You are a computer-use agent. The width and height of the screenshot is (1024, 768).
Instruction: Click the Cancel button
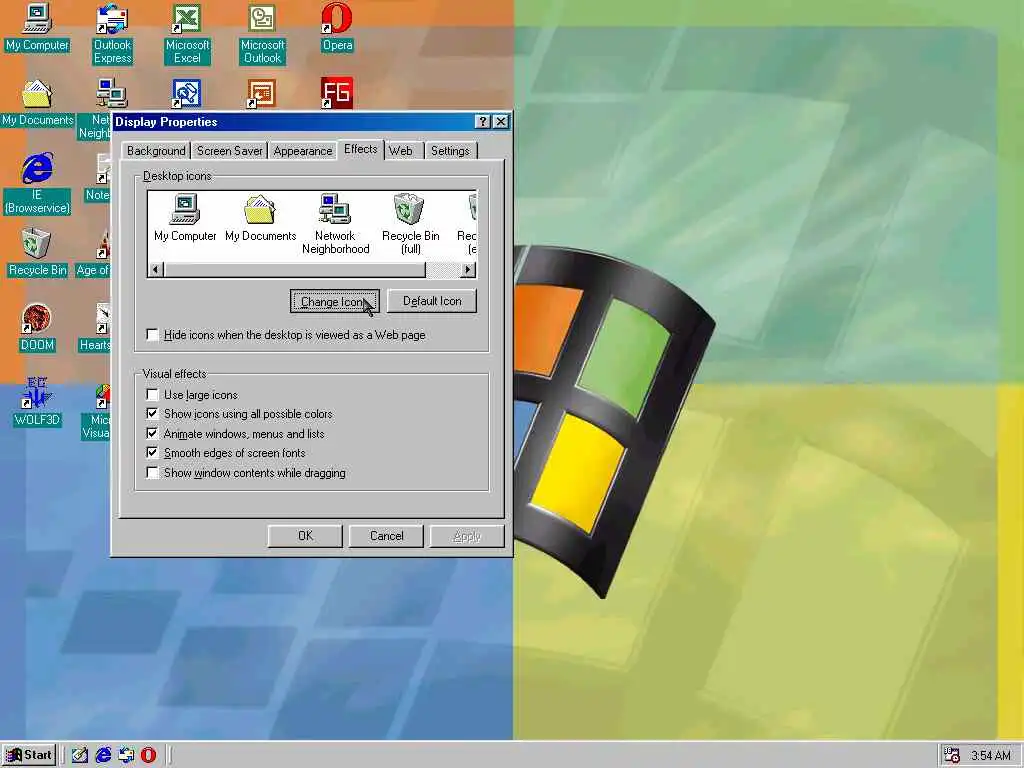click(387, 536)
